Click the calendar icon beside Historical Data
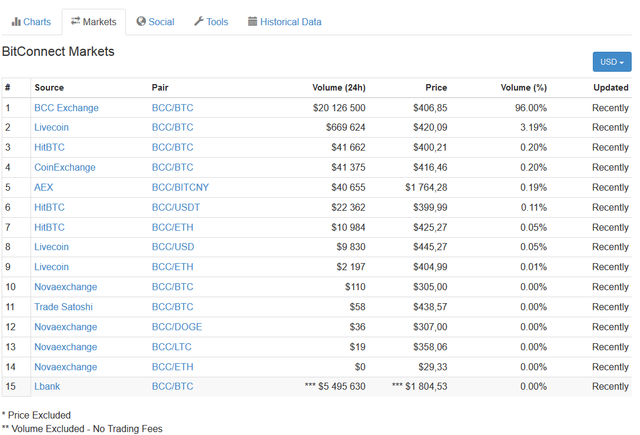The width and height of the screenshot is (640, 435). click(x=253, y=21)
